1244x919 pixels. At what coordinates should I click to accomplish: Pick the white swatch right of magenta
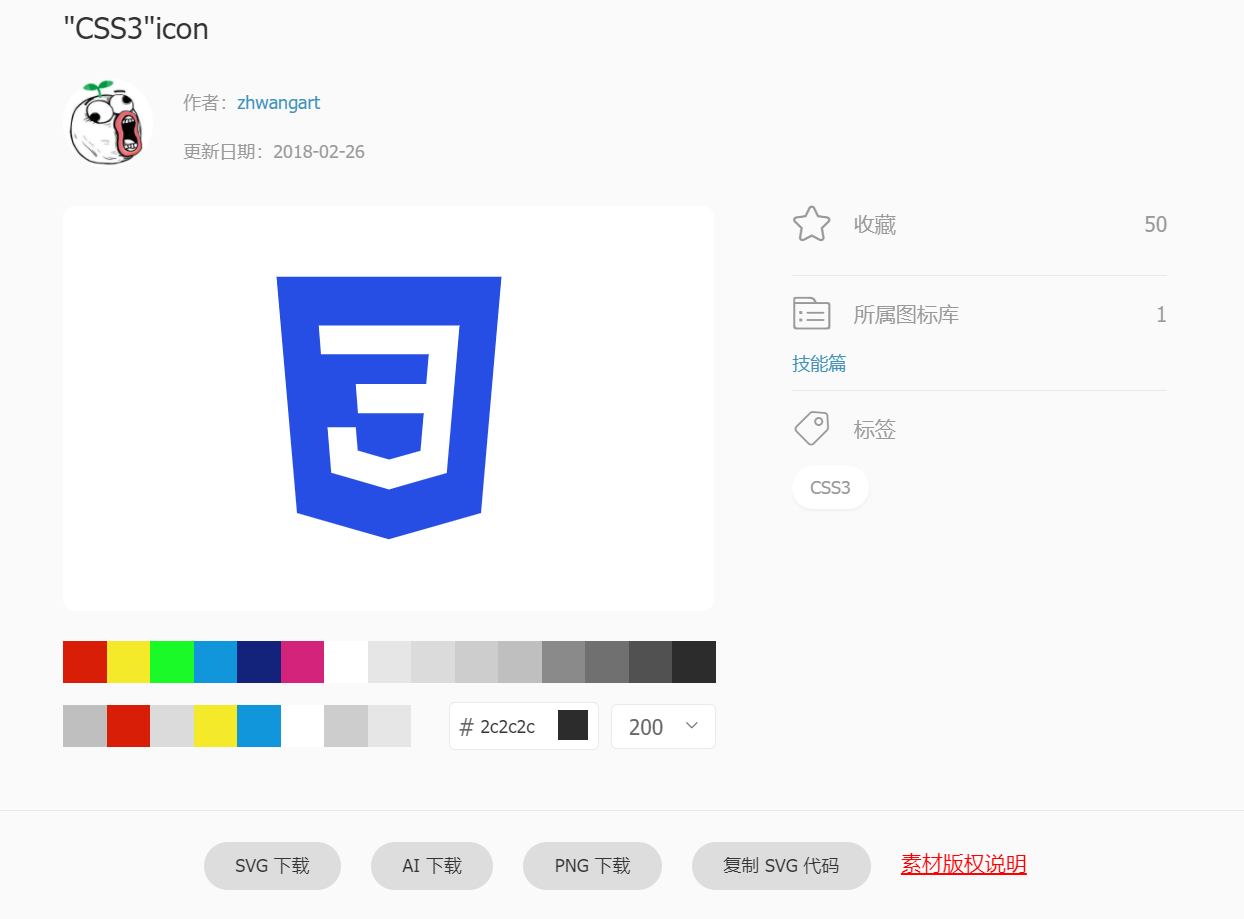coord(346,662)
